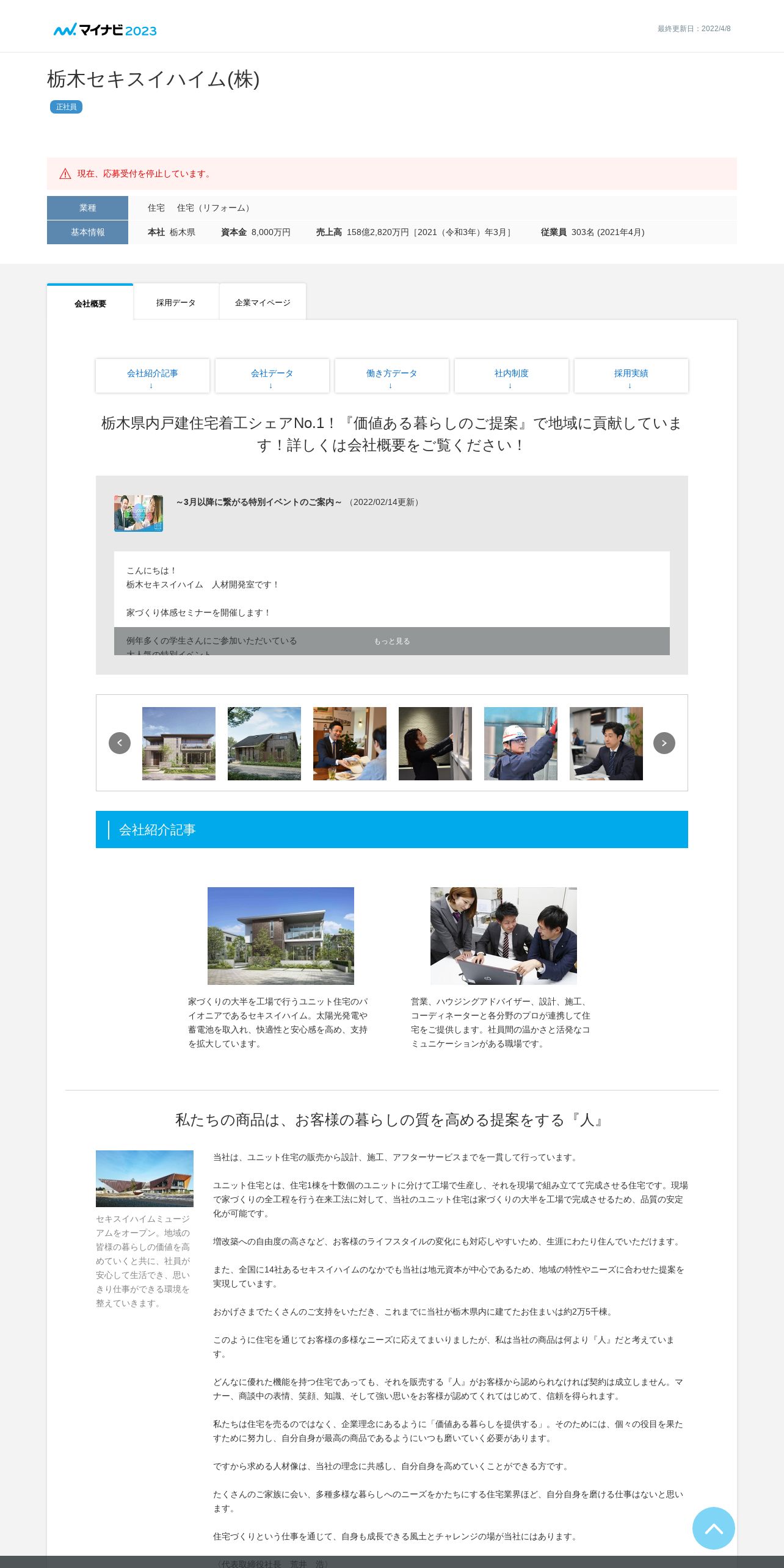Click the large house image in 会社紹介記事

(x=281, y=936)
